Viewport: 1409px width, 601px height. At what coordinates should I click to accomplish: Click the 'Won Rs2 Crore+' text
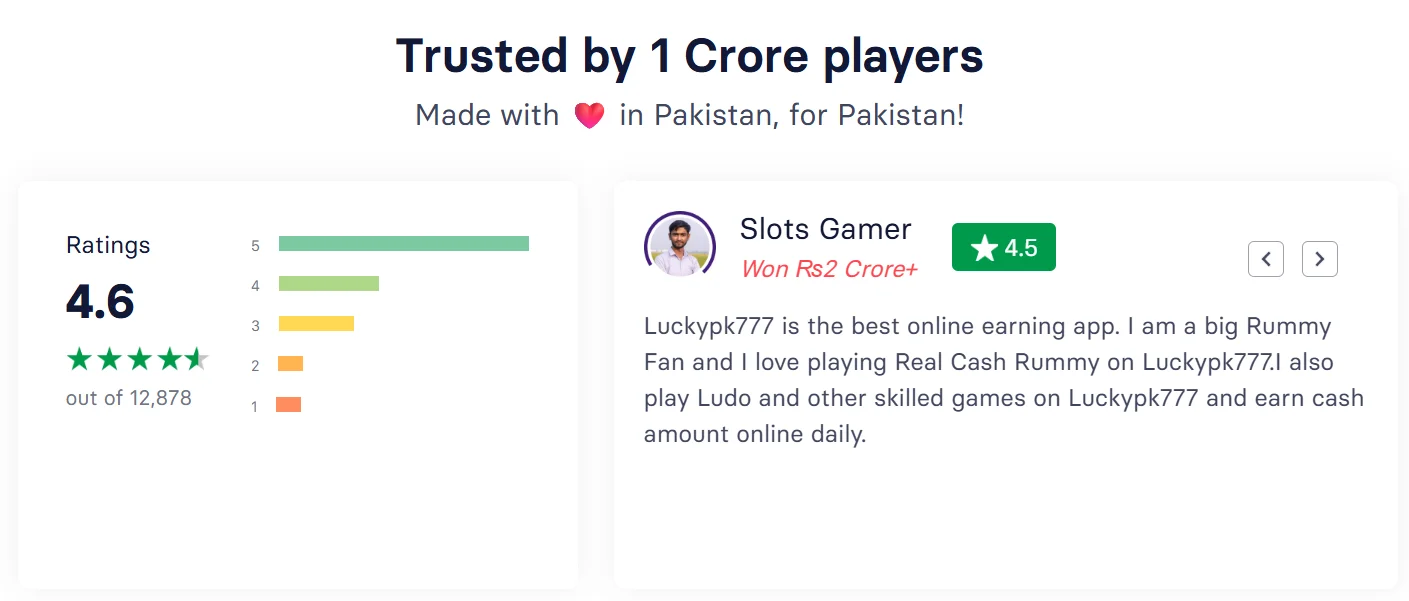829,269
